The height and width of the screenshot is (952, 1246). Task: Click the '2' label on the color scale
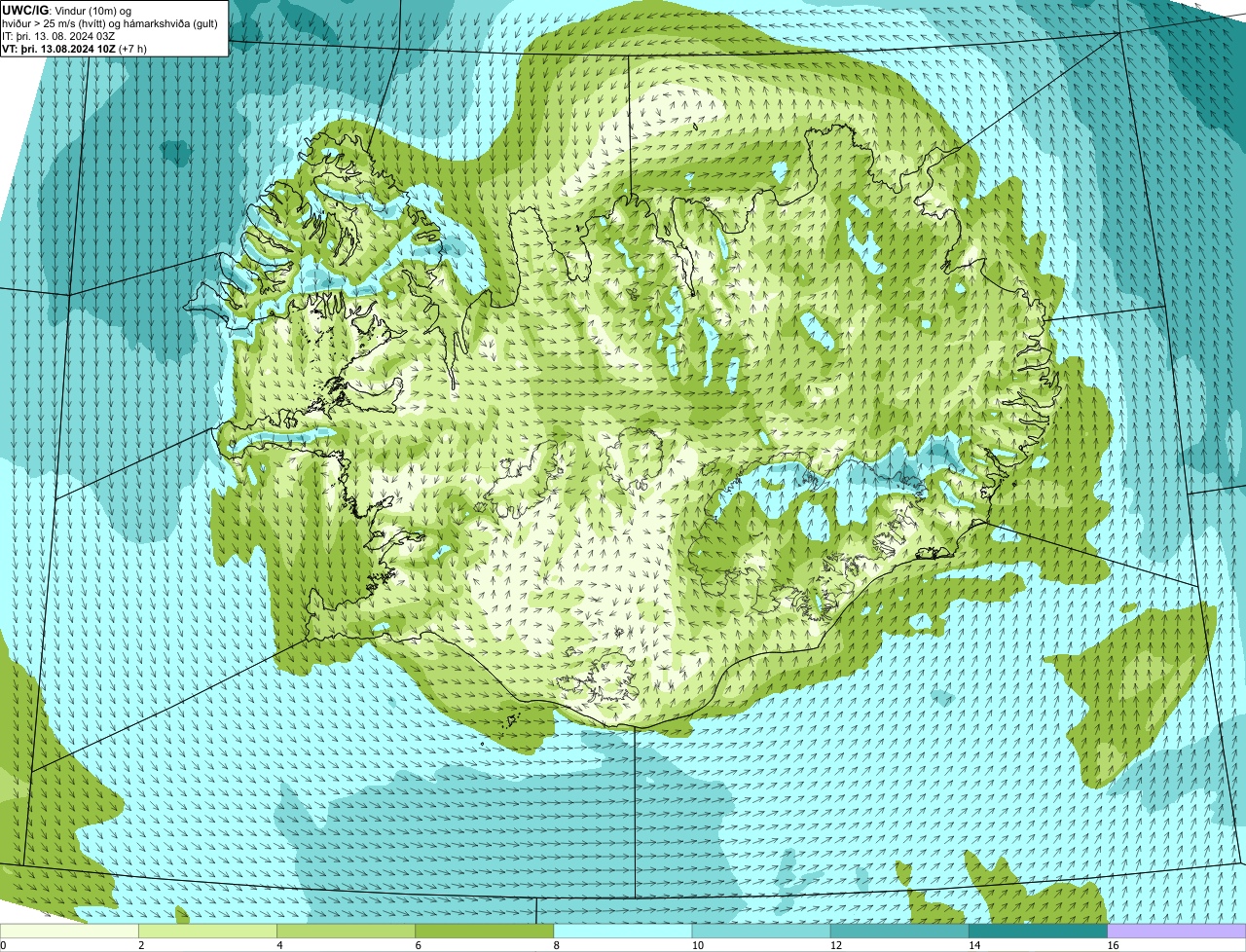[x=141, y=945]
